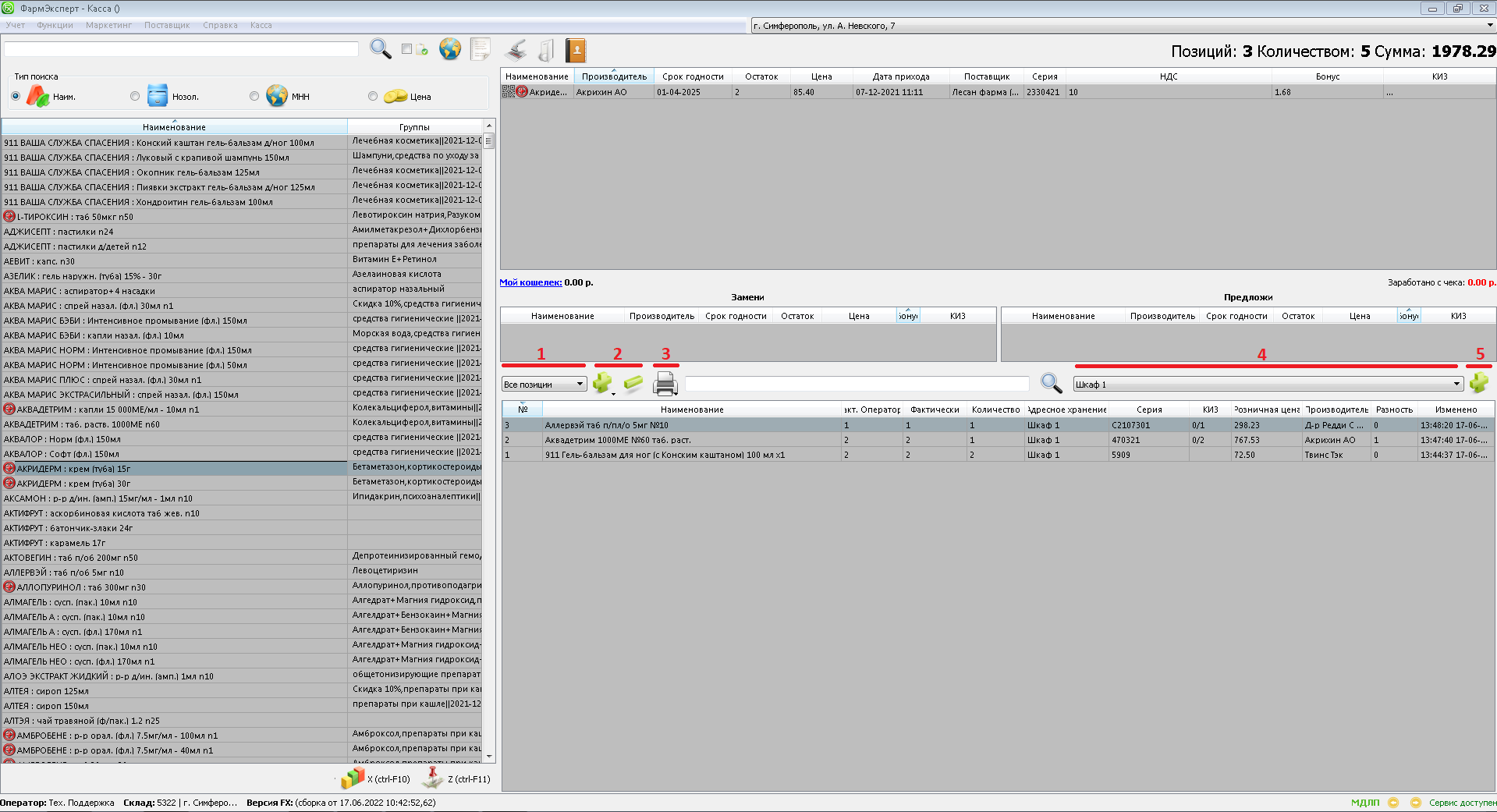Screen dimensions: 1497x812
Task: Open the Маркетинг menu
Action: 108,25
